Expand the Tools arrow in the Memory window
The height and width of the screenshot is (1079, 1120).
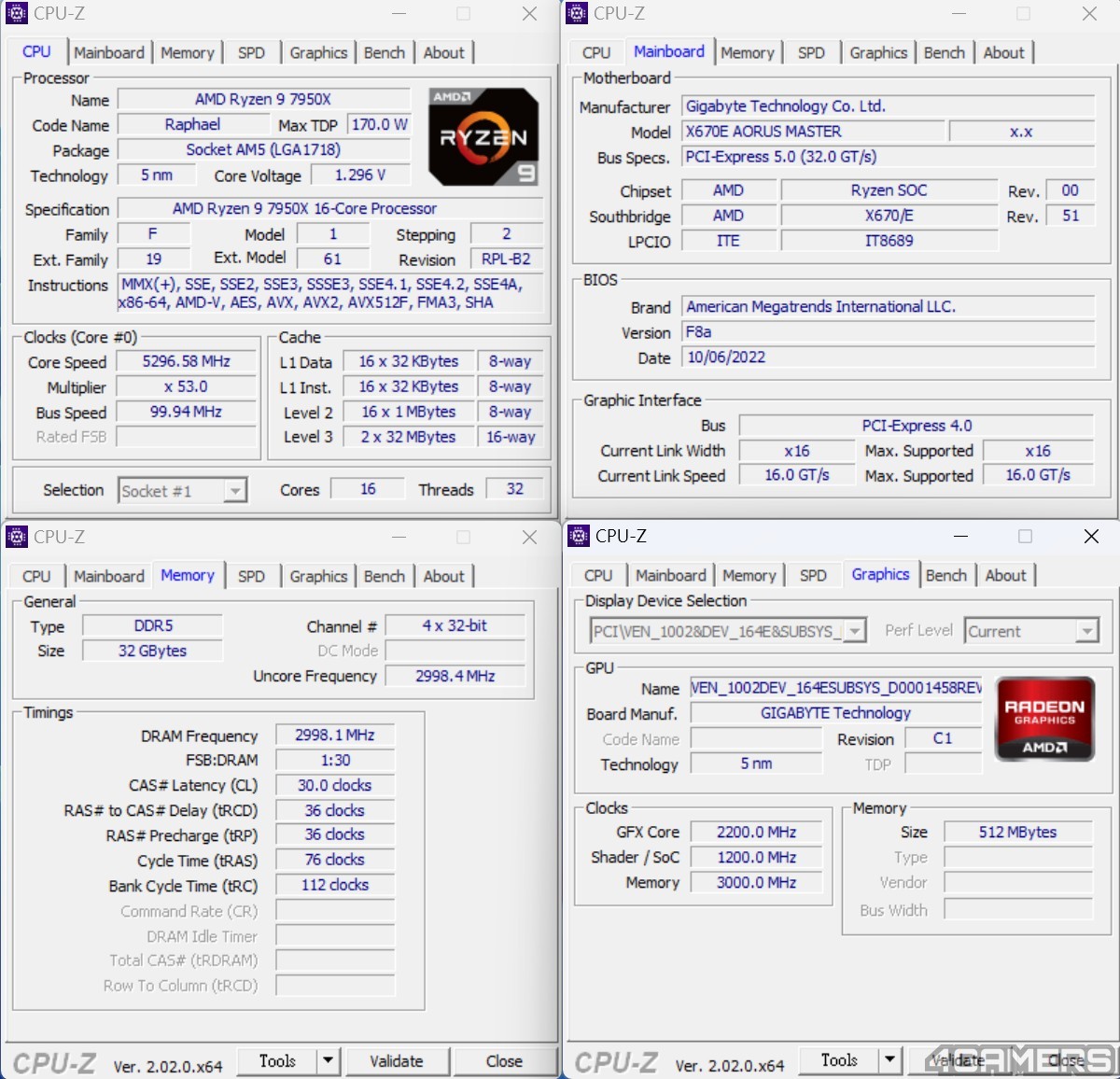point(328,1061)
